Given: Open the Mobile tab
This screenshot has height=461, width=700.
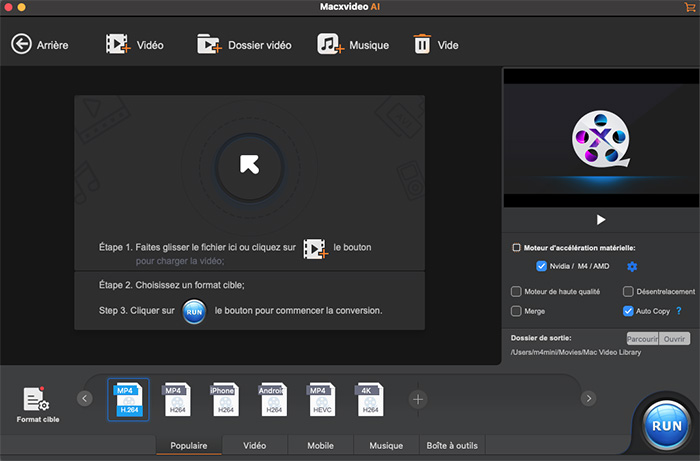Looking at the screenshot, I should pyautogui.click(x=320, y=445).
